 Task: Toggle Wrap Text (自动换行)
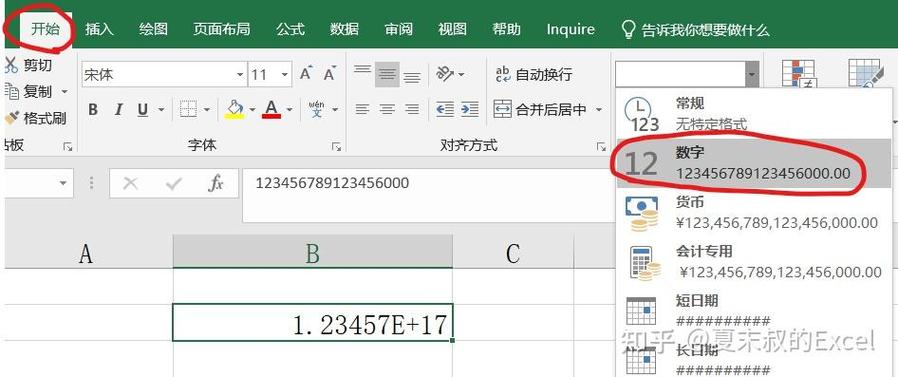(534, 74)
